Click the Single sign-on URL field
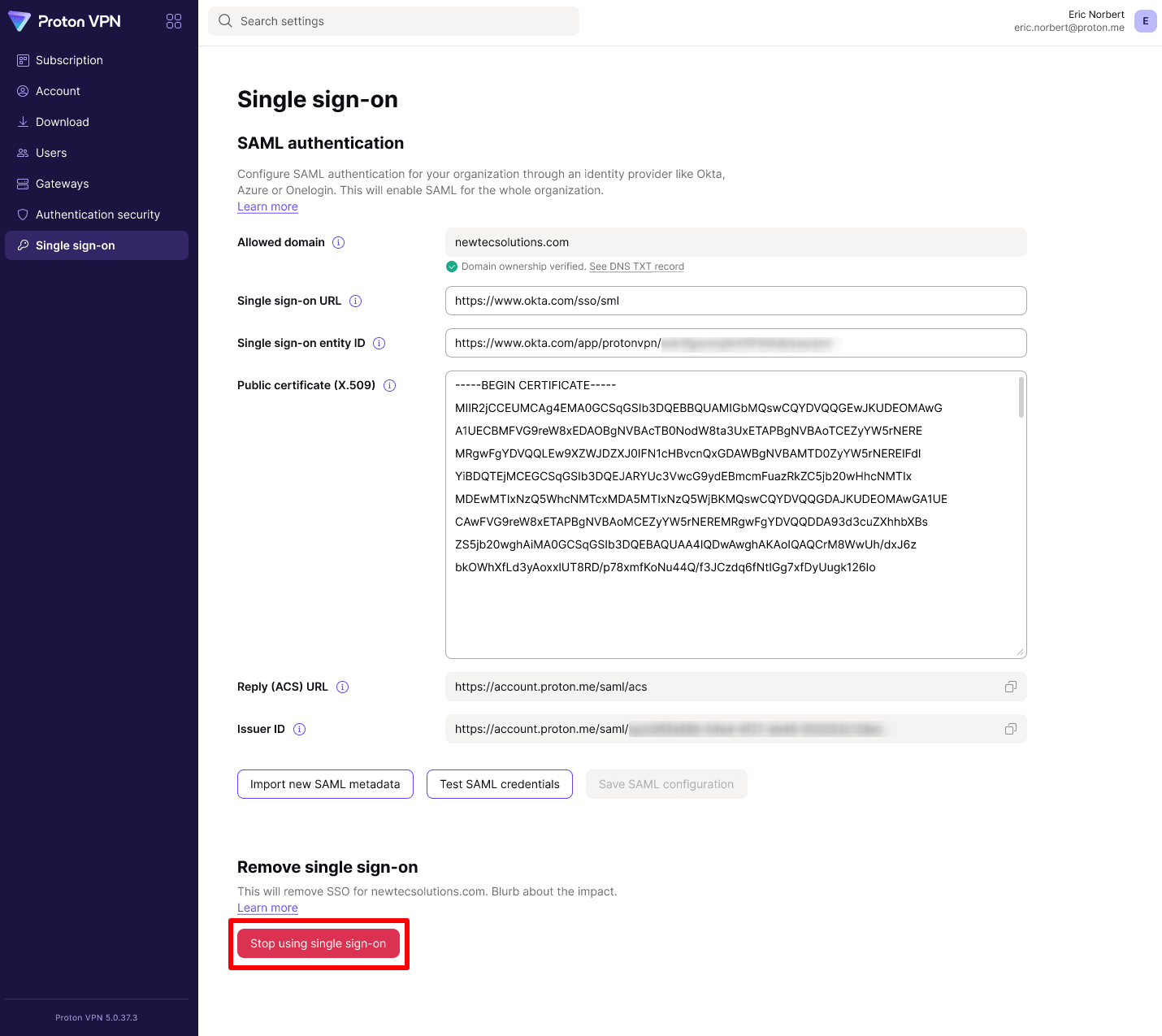 point(736,301)
